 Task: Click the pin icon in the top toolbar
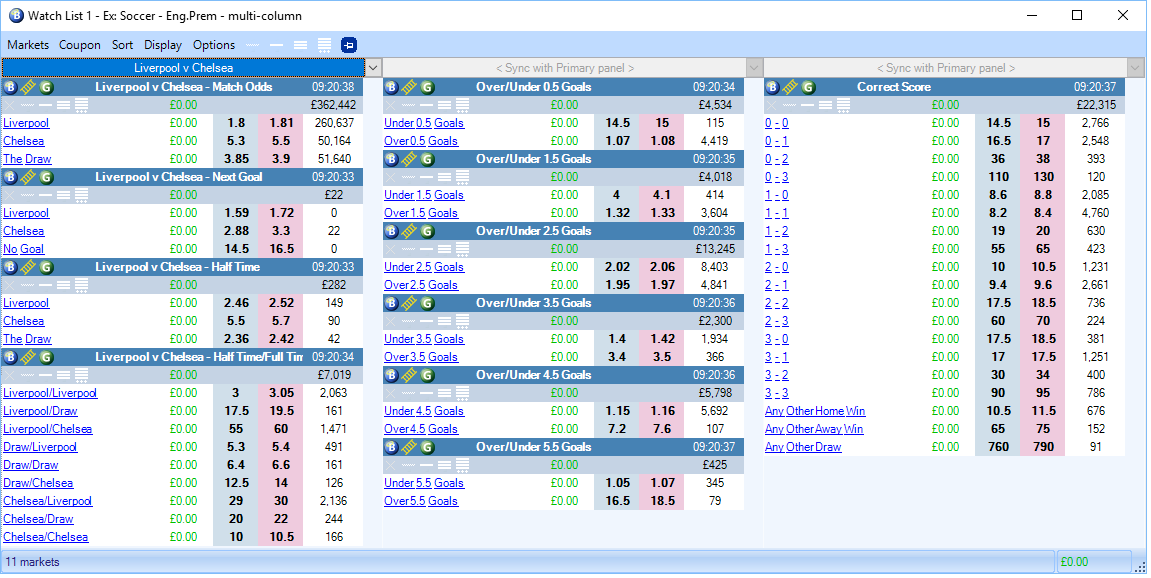pyautogui.click(x=348, y=45)
